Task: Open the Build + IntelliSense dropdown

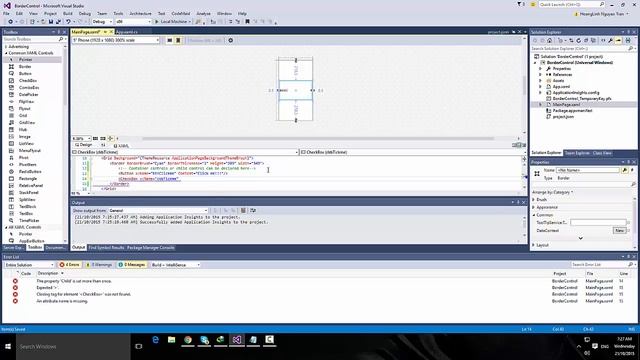Action: pyautogui.click(x=176, y=265)
